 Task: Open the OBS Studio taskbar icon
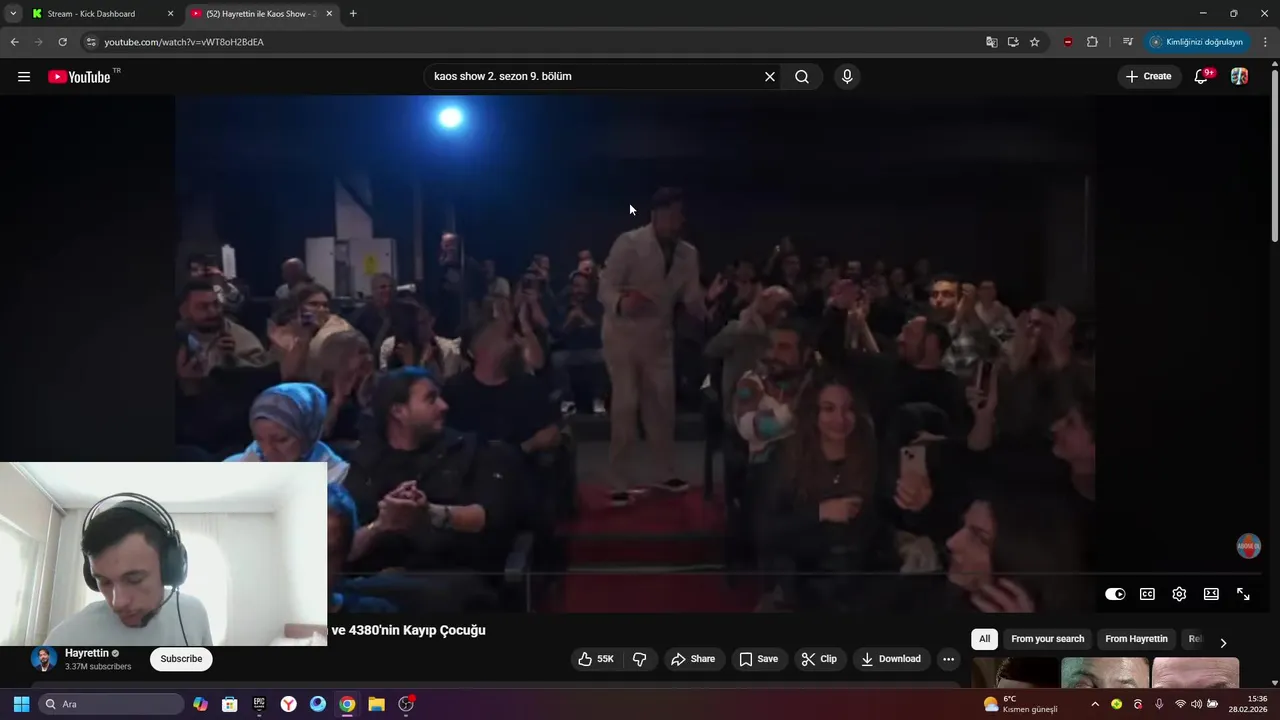pyautogui.click(x=406, y=704)
